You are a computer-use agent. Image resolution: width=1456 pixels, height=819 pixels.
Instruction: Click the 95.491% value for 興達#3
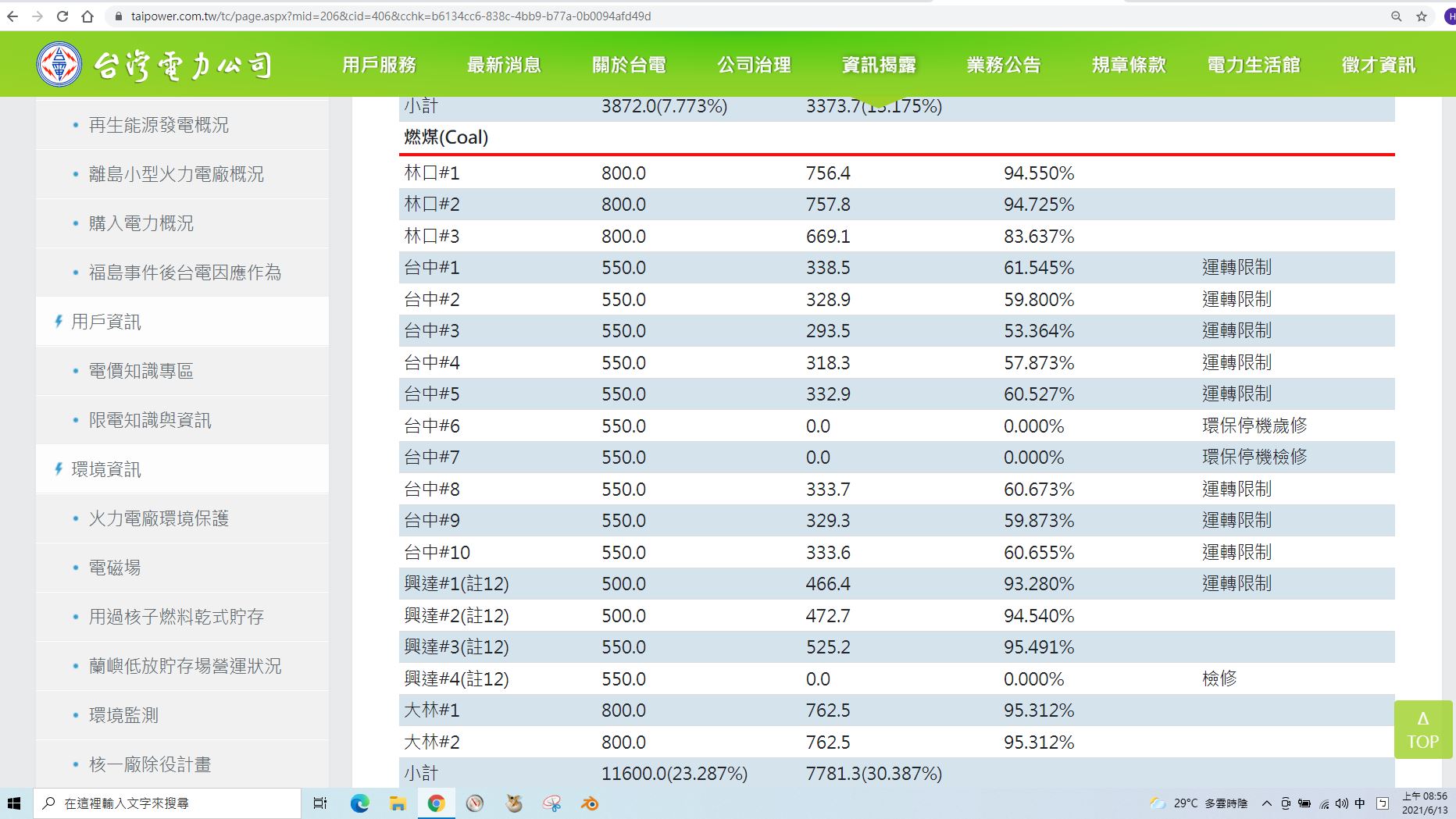click(1039, 647)
